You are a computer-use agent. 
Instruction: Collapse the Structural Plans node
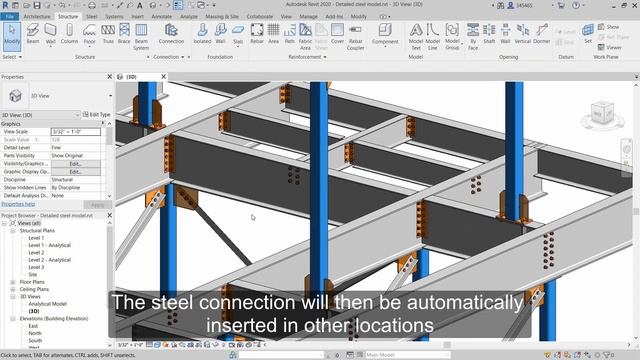[13, 231]
